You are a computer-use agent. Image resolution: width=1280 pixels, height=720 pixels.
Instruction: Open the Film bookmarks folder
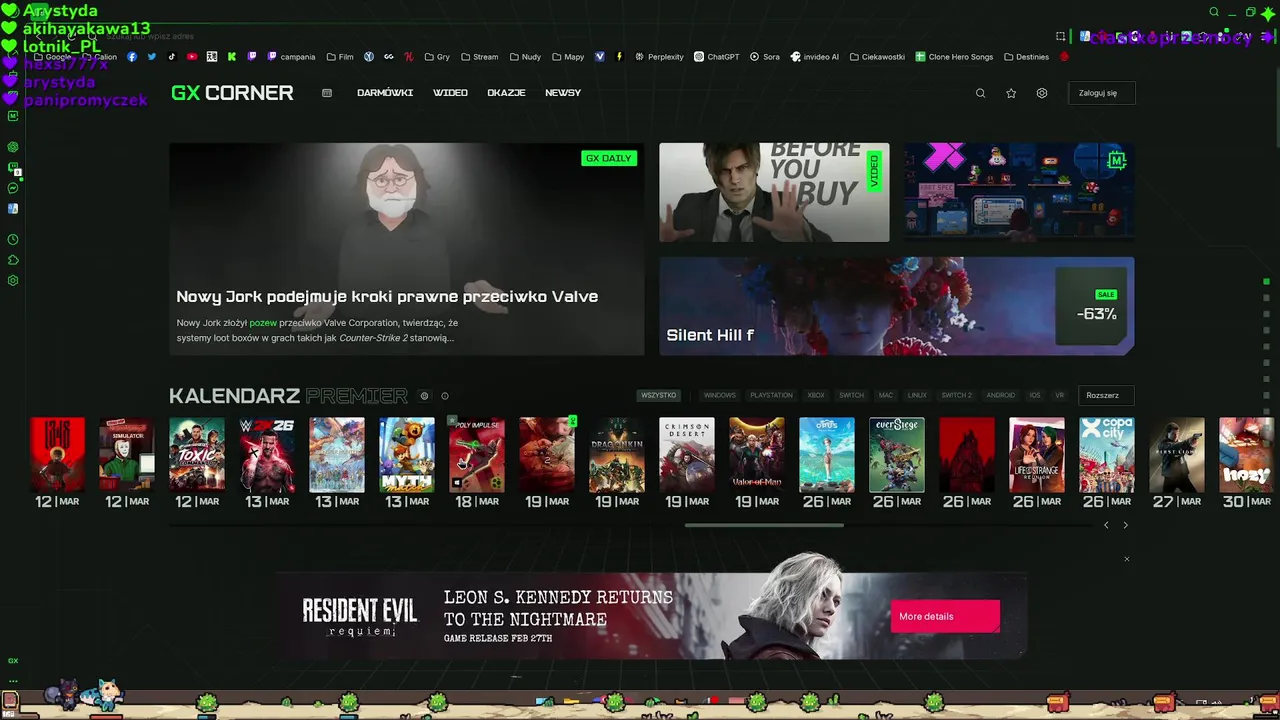tap(340, 57)
